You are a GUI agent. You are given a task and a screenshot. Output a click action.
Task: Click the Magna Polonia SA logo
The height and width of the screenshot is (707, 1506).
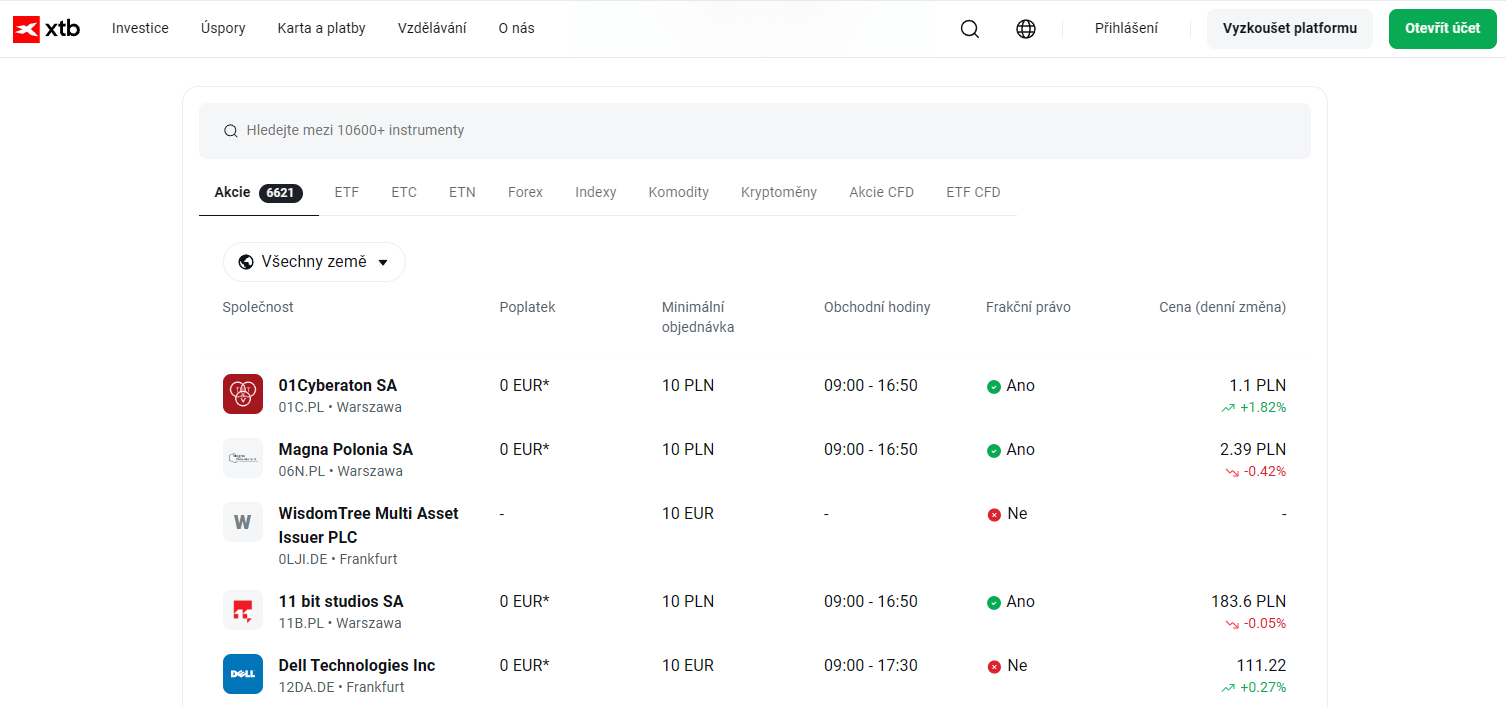tap(243, 458)
